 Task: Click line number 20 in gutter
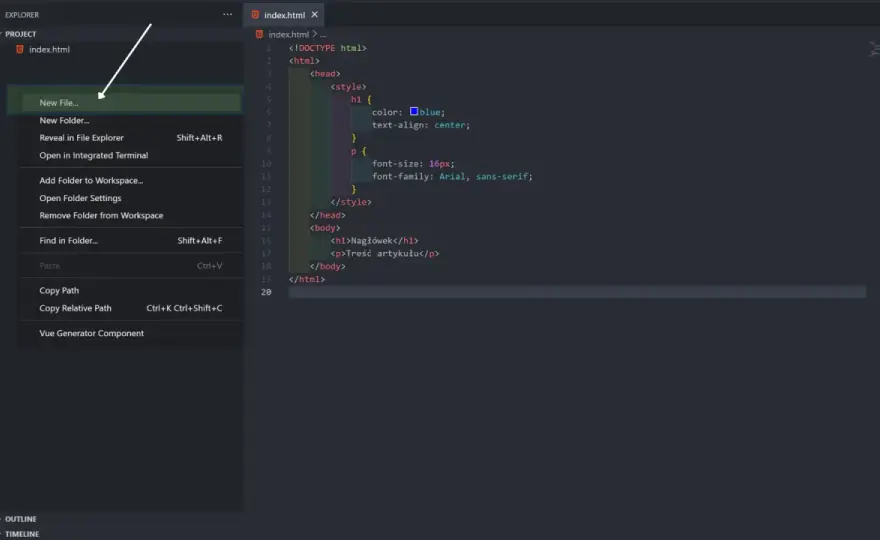(x=266, y=292)
